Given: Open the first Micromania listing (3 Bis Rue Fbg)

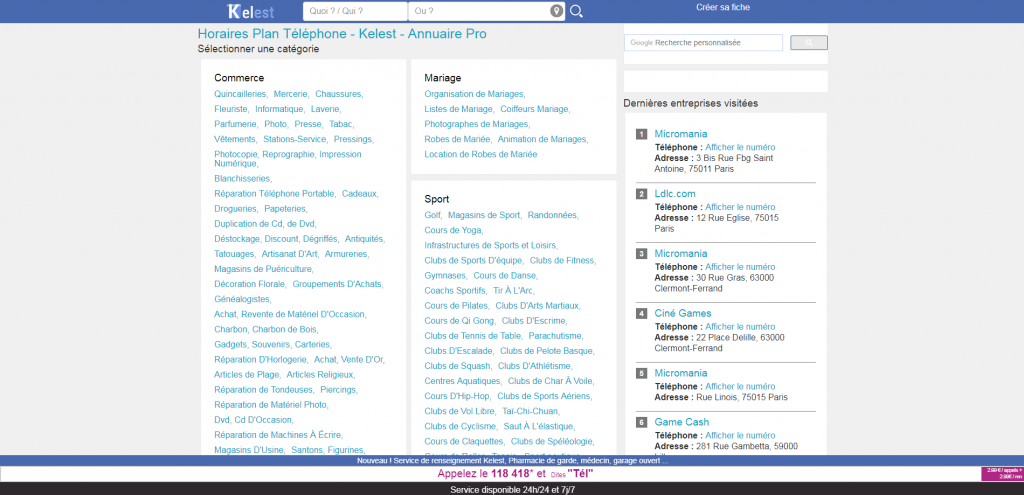Looking at the screenshot, I should pos(680,134).
